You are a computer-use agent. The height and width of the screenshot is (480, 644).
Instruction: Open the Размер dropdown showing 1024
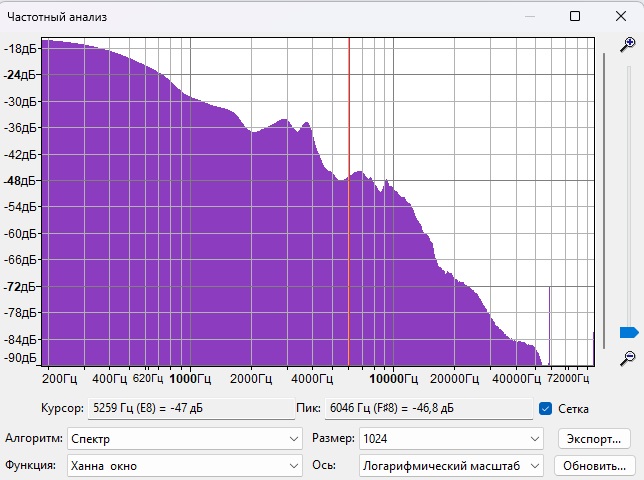[451, 439]
